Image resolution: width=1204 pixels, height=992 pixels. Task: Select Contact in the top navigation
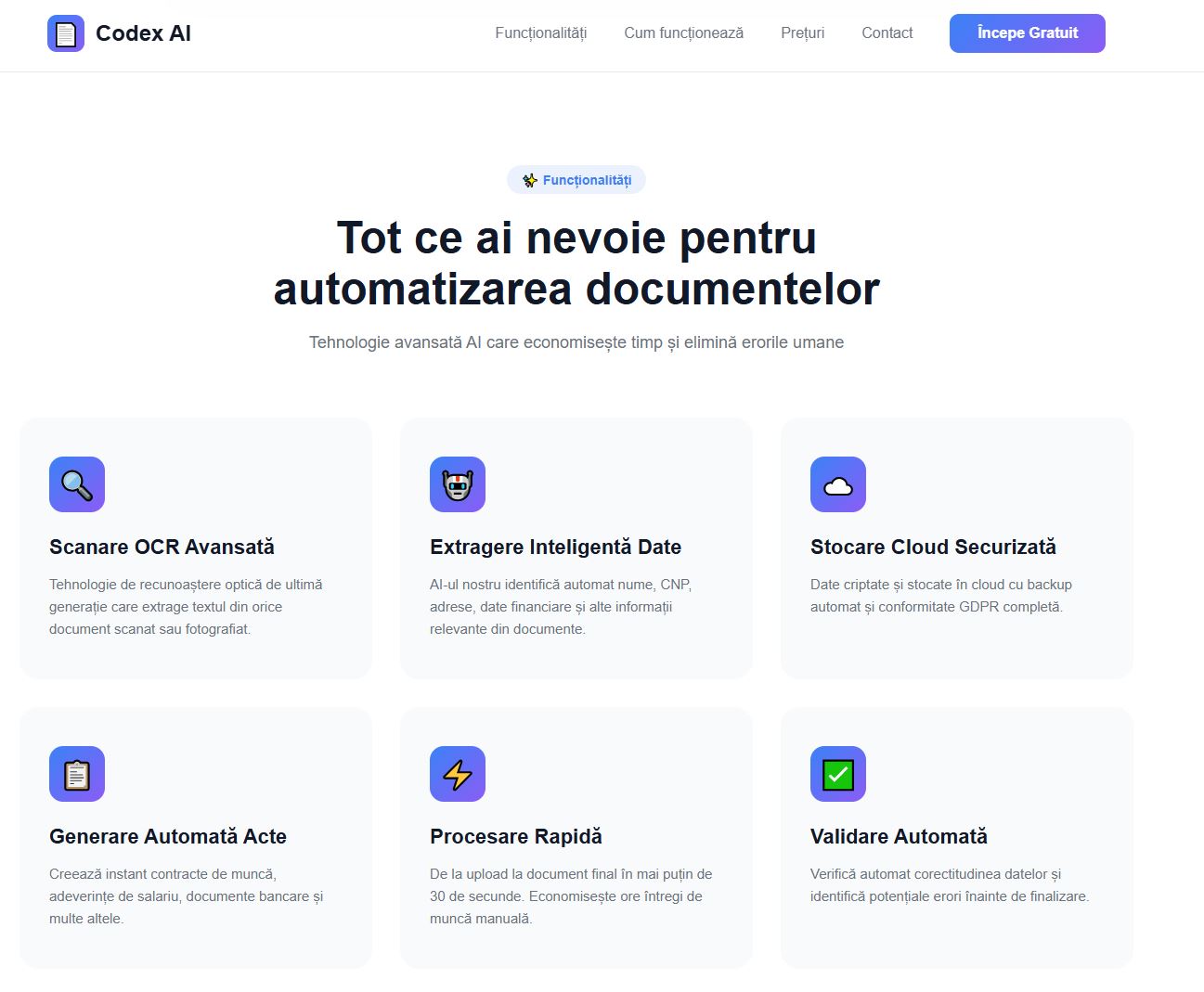point(887,33)
